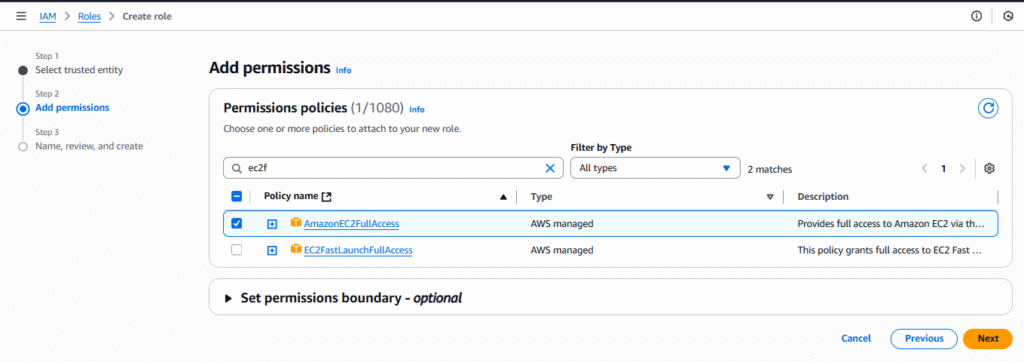1024x362 pixels.
Task: Clear the ec2f search text
Action: (550, 169)
